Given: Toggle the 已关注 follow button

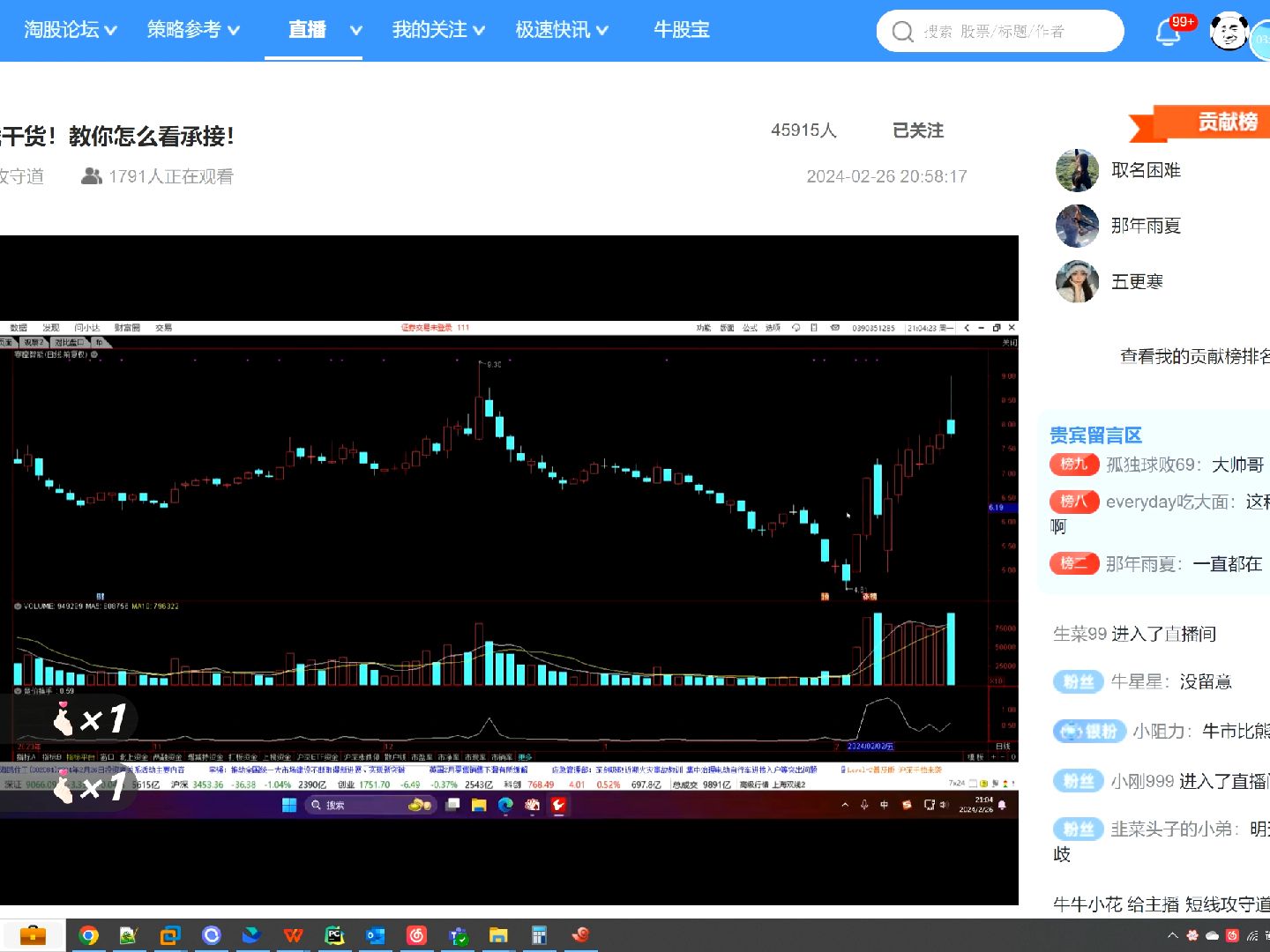Looking at the screenshot, I should 918,130.
